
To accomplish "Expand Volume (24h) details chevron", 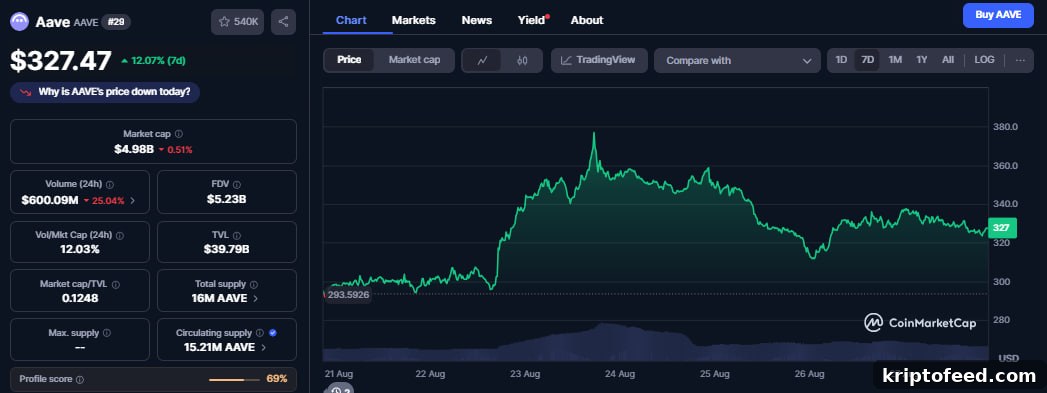I will 132,200.
